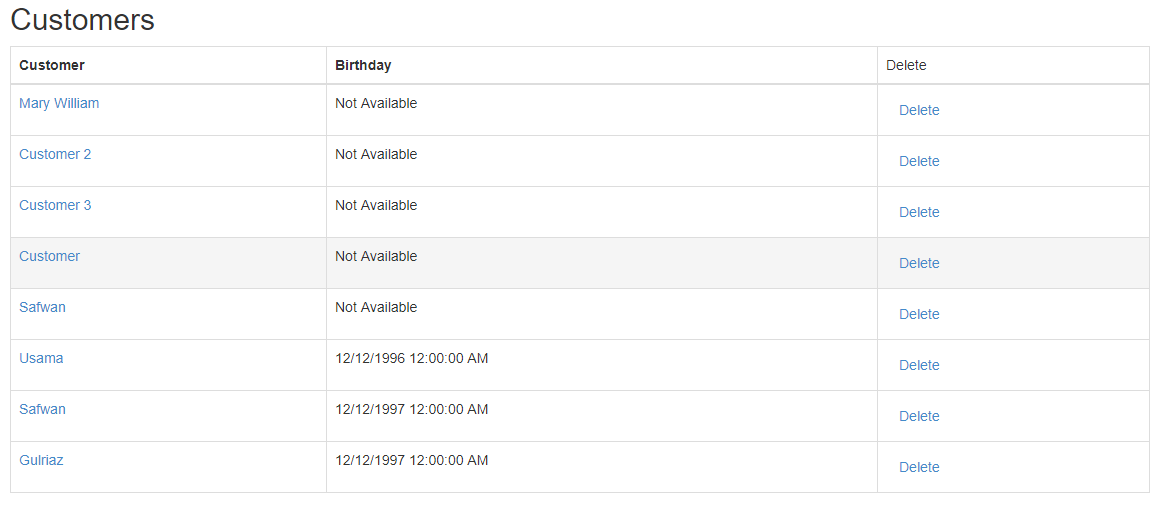
Task: Delete the Usama record
Action: click(x=919, y=365)
